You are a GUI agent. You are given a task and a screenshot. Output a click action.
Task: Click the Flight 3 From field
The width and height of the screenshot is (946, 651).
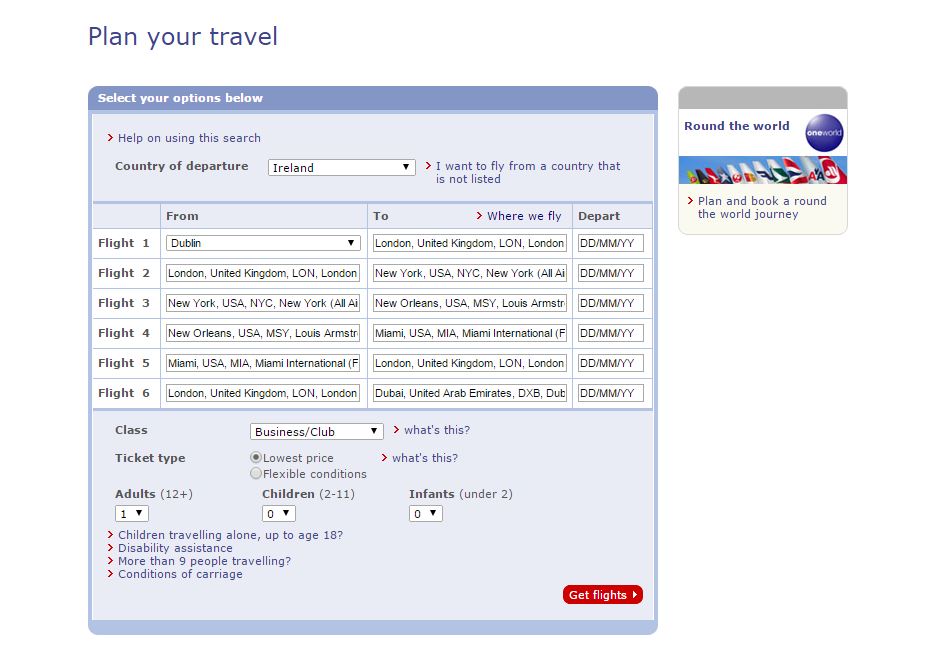pyautogui.click(x=263, y=303)
